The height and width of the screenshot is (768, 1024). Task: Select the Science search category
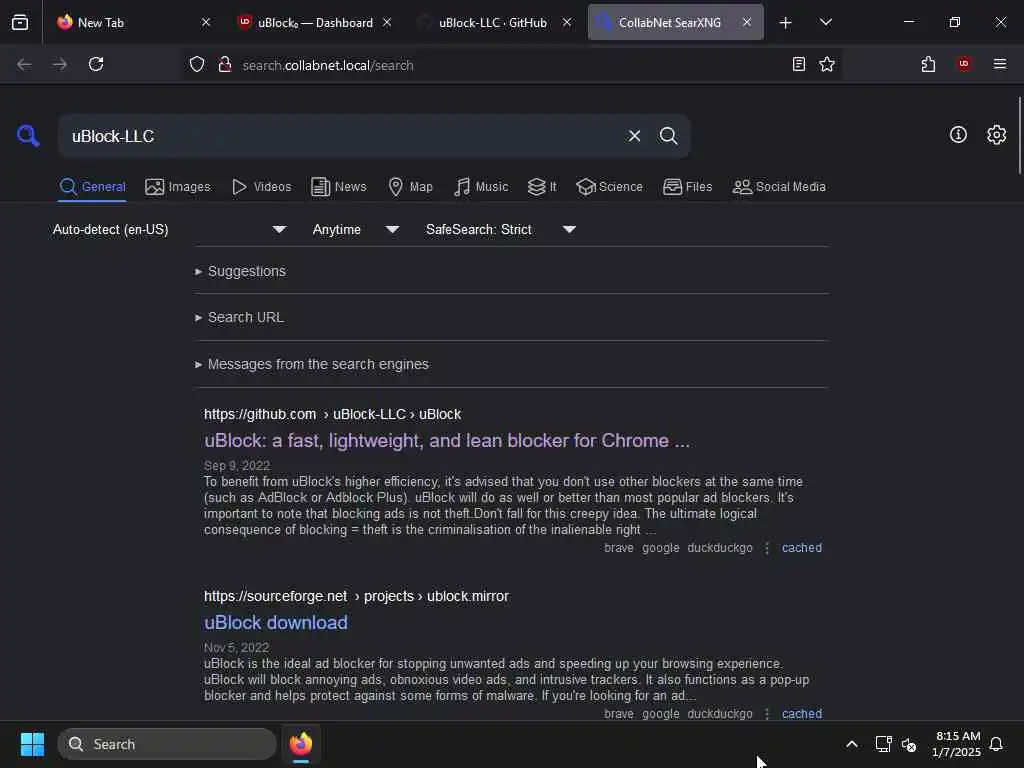click(x=609, y=187)
